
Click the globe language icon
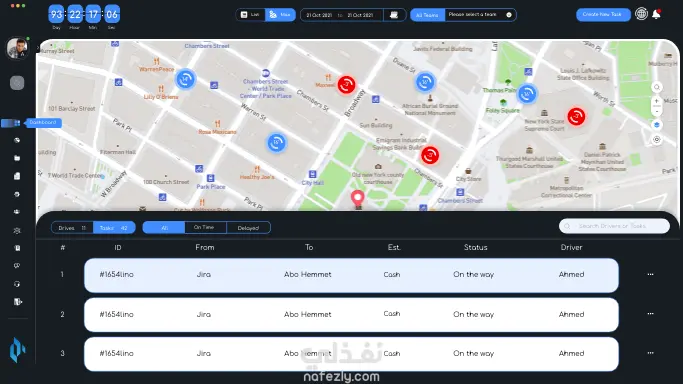click(x=641, y=14)
